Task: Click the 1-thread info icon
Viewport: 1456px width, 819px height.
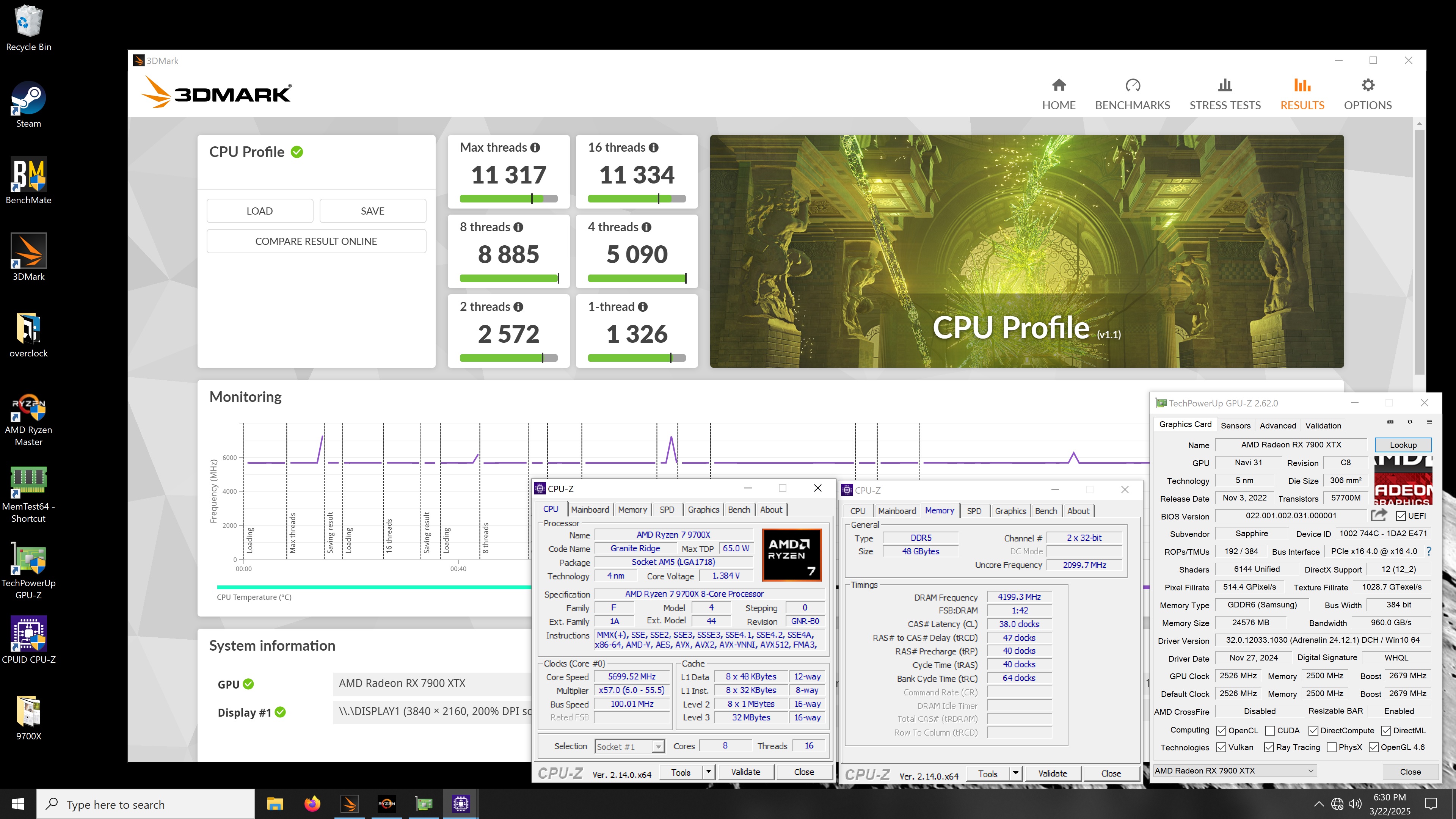Action: pos(642,307)
